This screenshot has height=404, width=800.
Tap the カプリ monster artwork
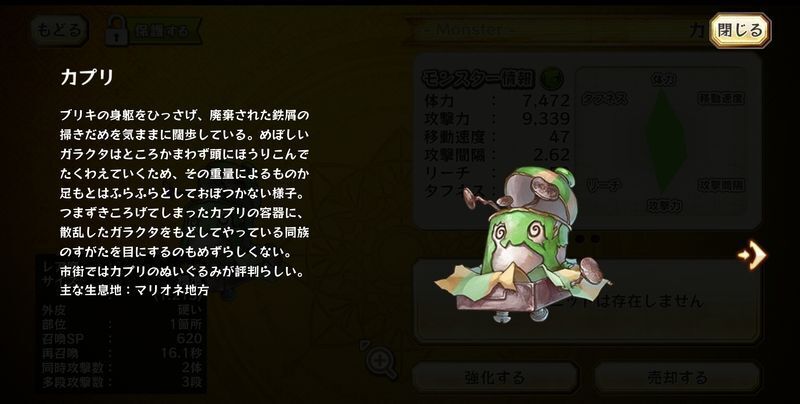coord(521,246)
